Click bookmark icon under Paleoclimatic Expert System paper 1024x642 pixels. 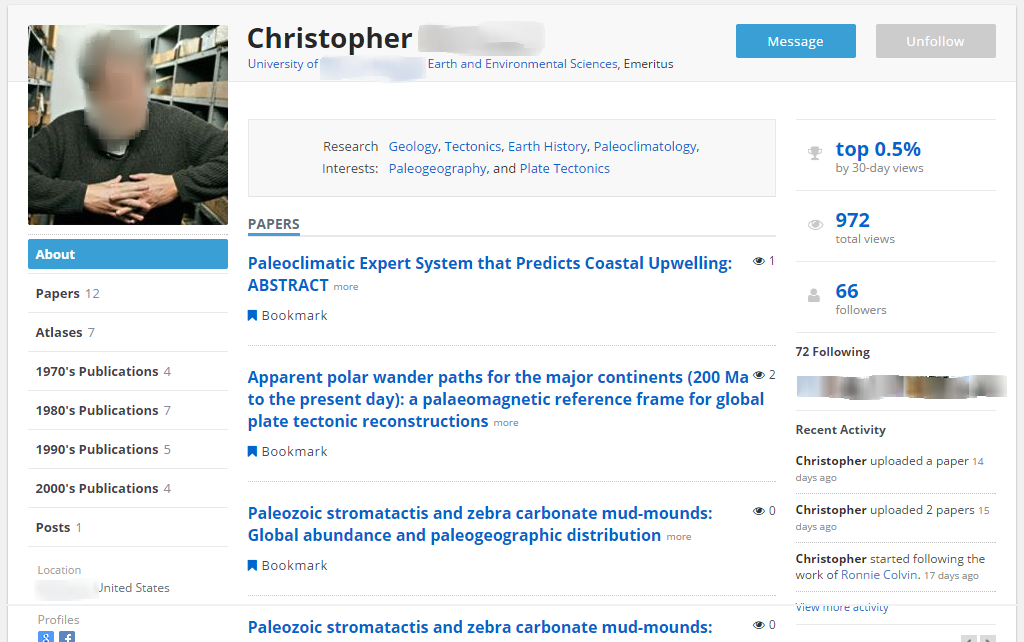pyautogui.click(x=252, y=316)
